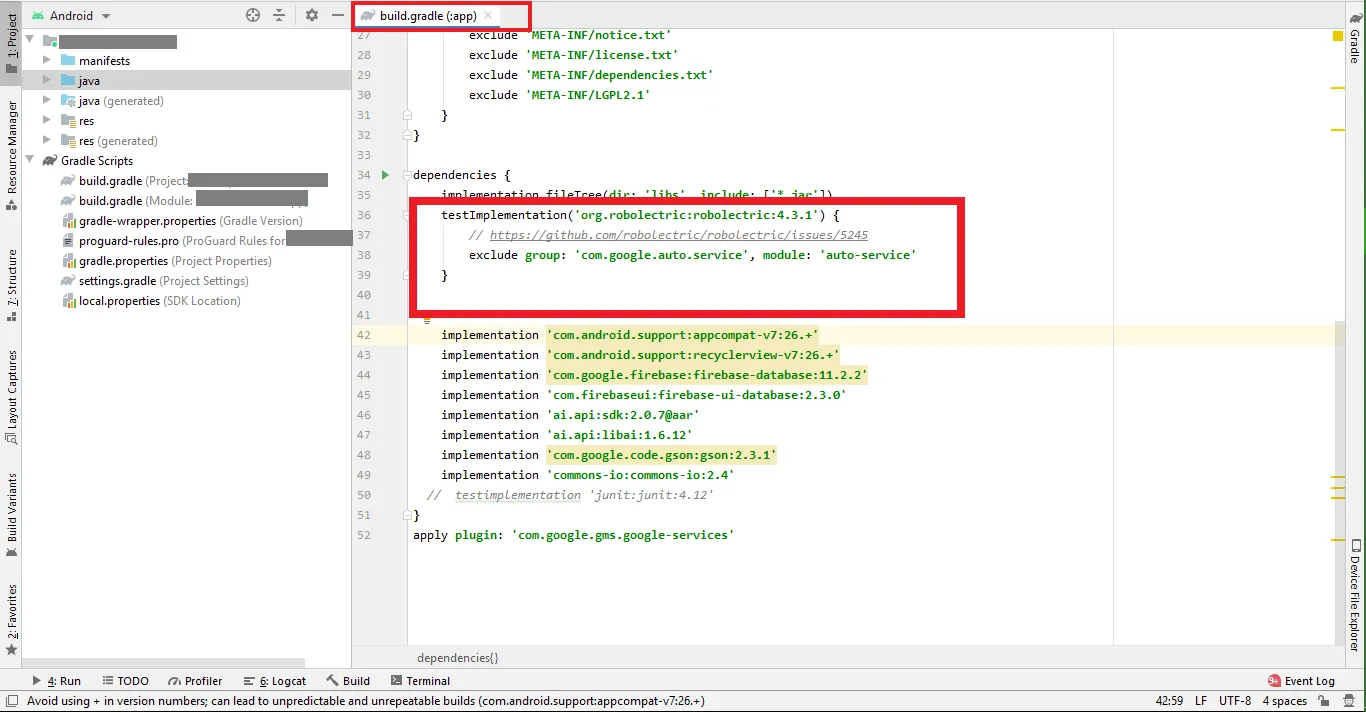Collapse the dependencies block fold marker
This screenshot has width=1366, height=712.
click(408, 175)
